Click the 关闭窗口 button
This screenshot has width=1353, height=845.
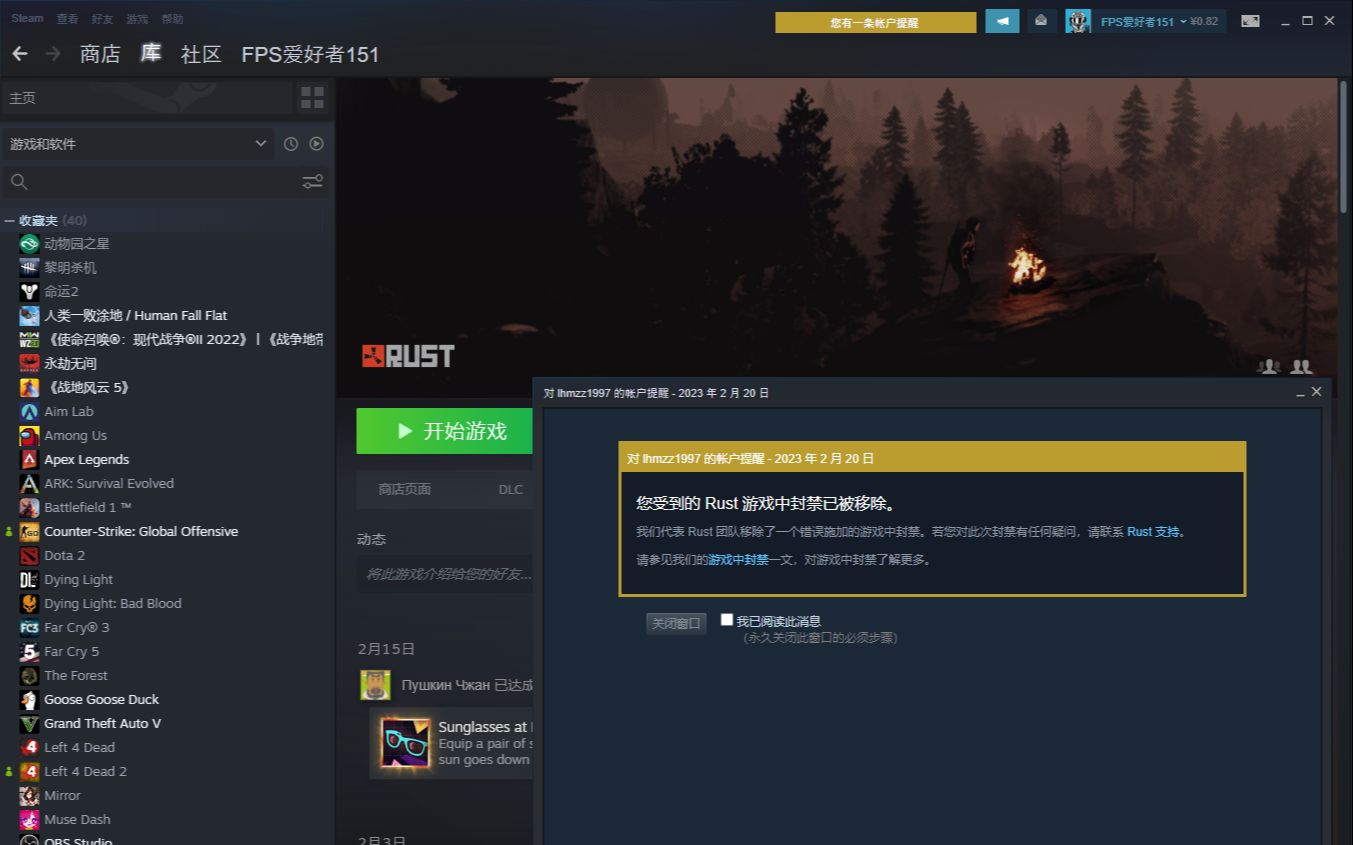[x=676, y=623]
